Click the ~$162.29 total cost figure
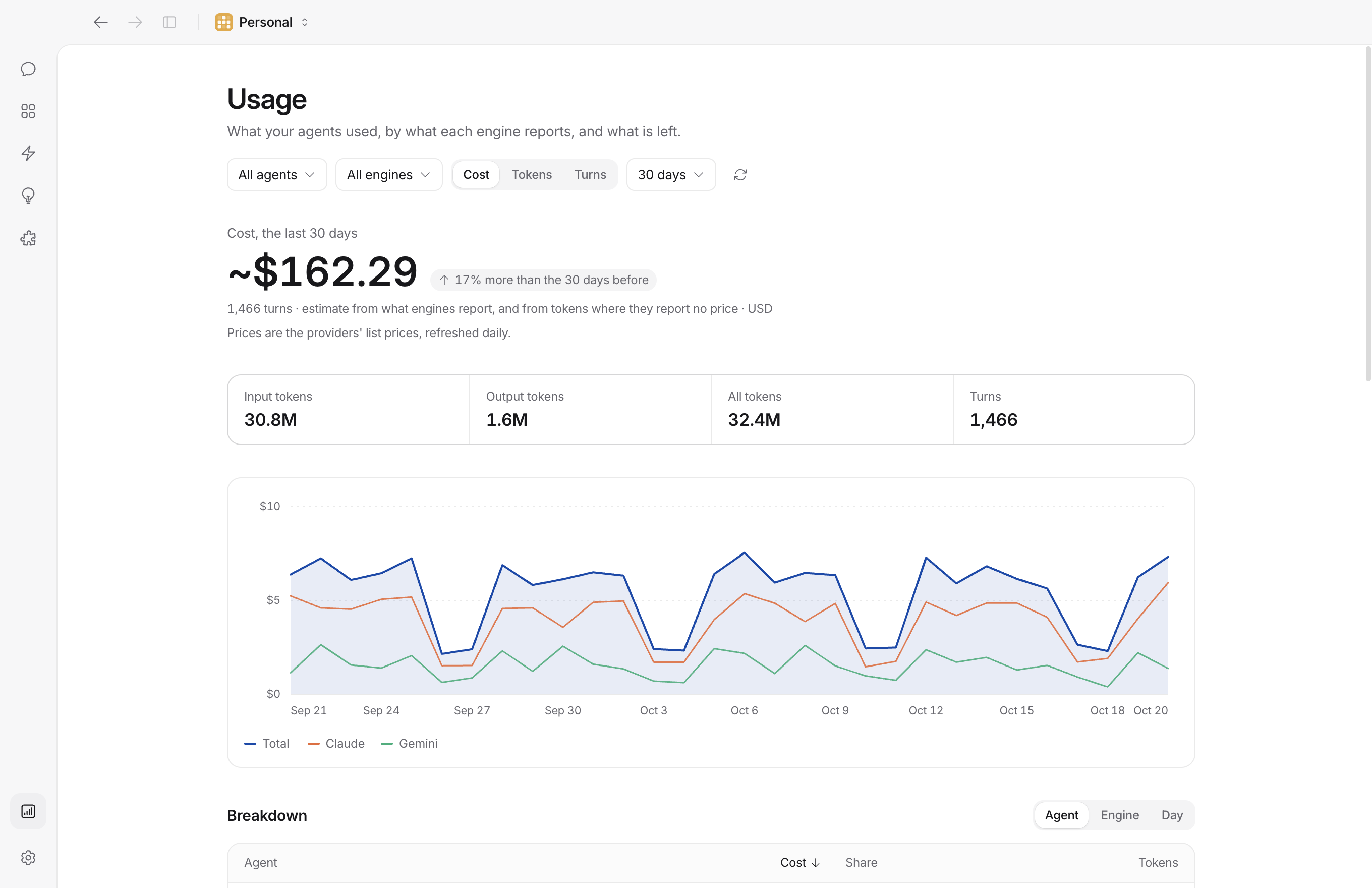This screenshot has height=888, width=1372. click(322, 271)
